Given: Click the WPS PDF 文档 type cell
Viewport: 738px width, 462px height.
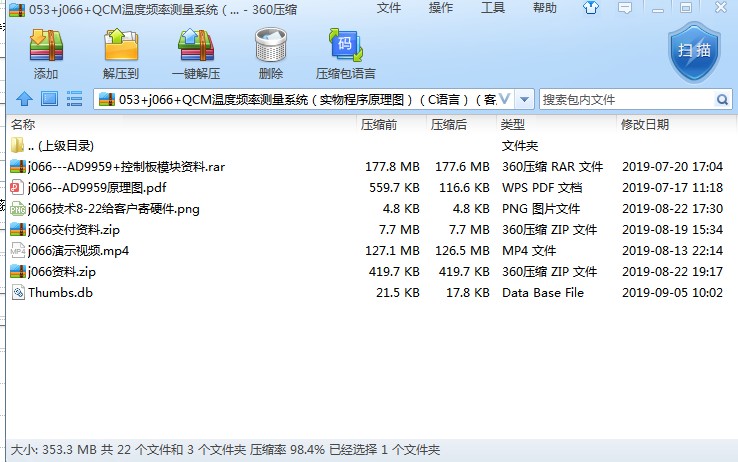Looking at the screenshot, I should [542, 188].
